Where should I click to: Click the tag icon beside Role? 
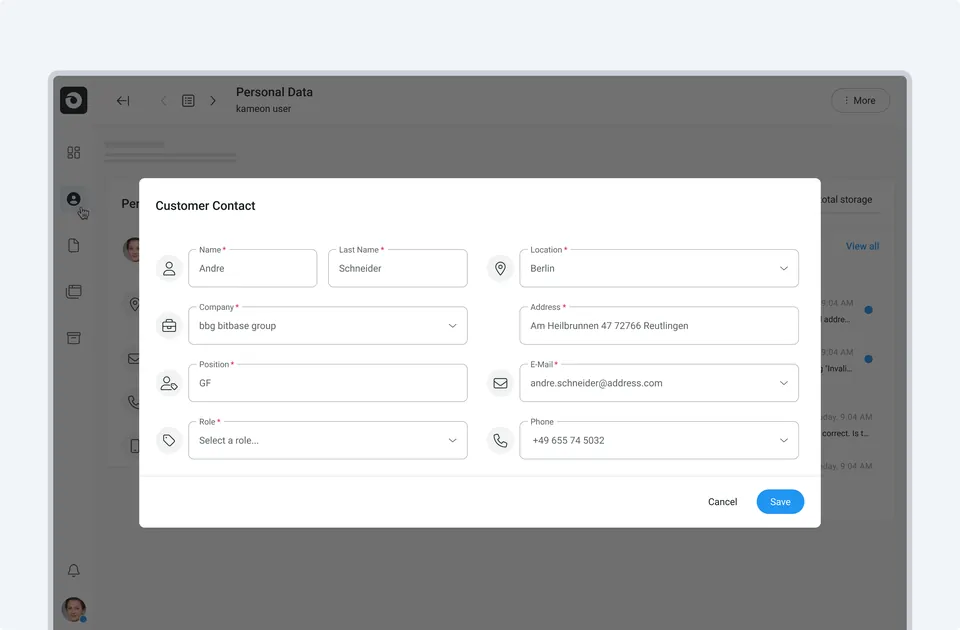click(169, 440)
